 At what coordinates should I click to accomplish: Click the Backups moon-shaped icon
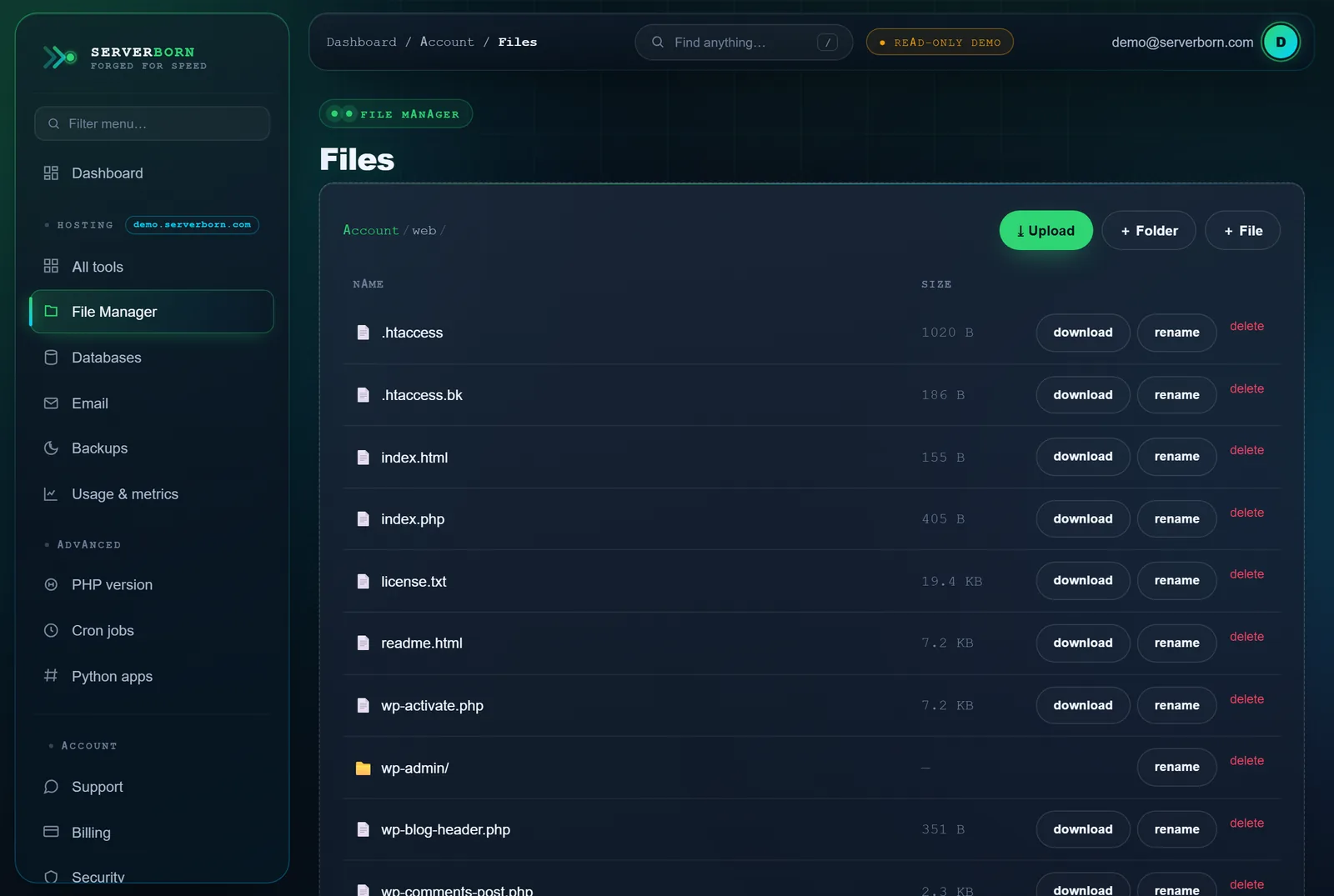(x=51, y=448)
